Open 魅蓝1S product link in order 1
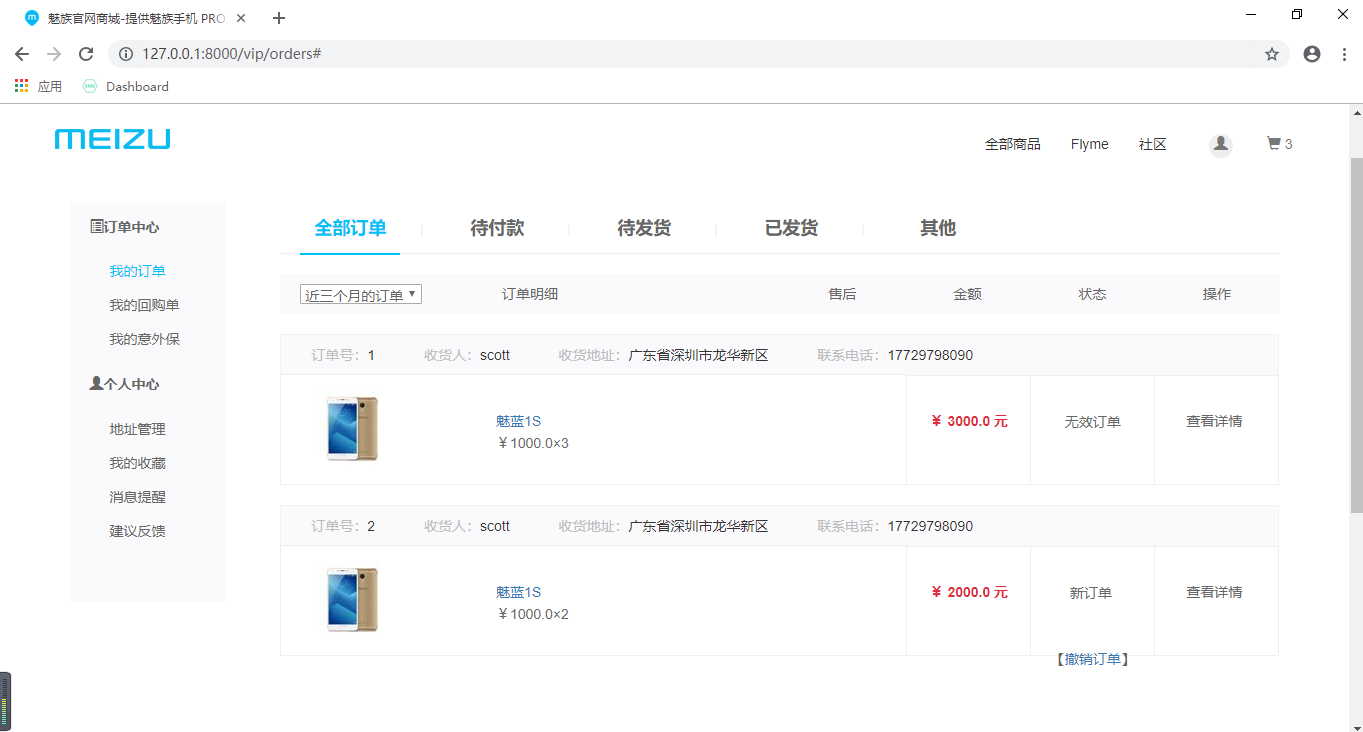 pyautogui.click(x=518, y=421)
